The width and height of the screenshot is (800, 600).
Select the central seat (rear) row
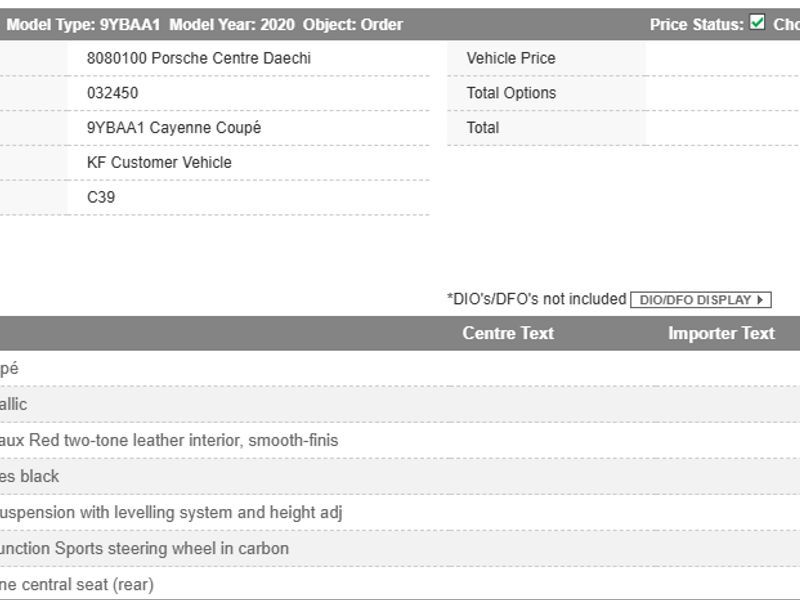point(77,584)
